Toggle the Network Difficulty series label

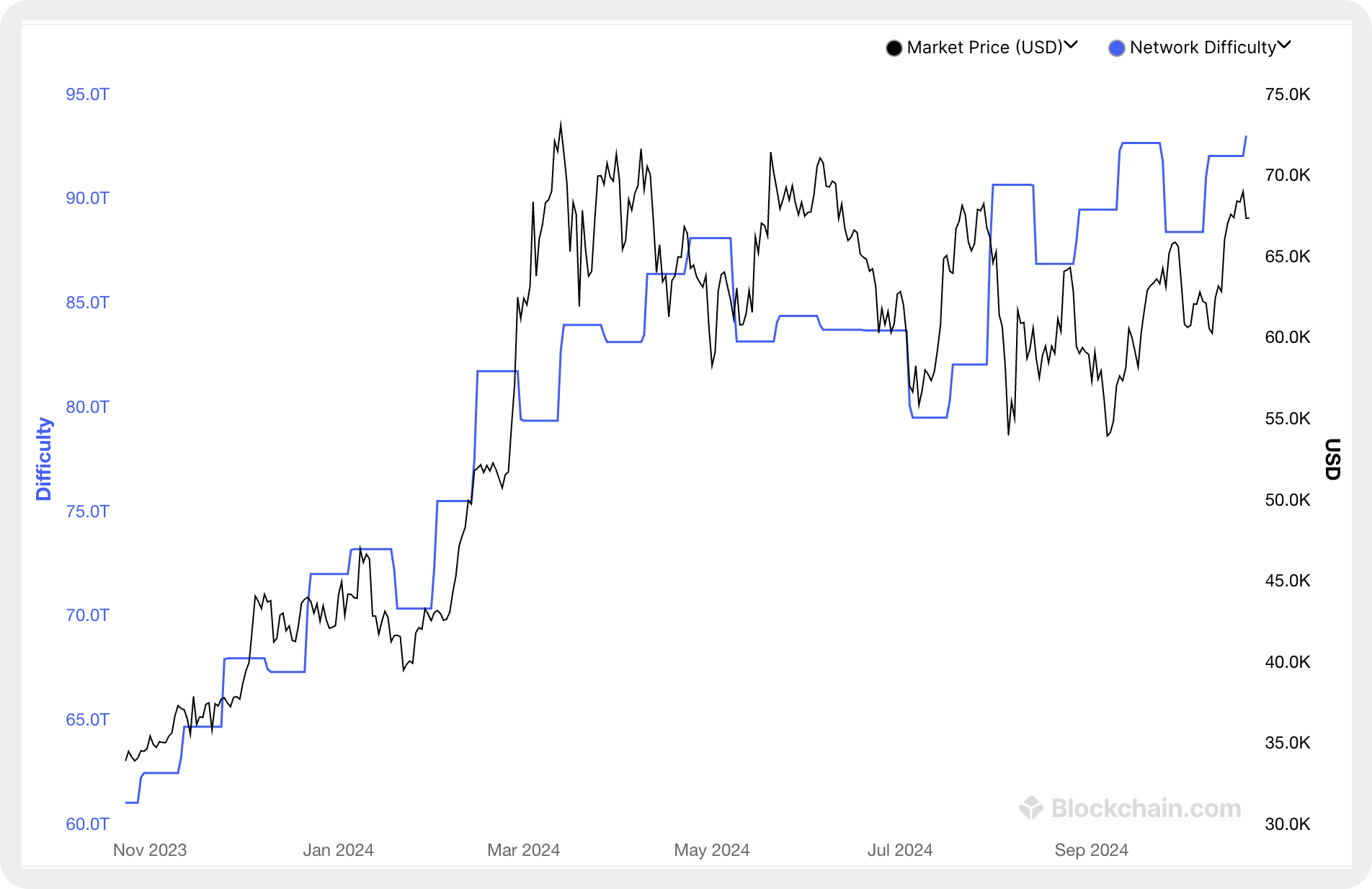1203,48
